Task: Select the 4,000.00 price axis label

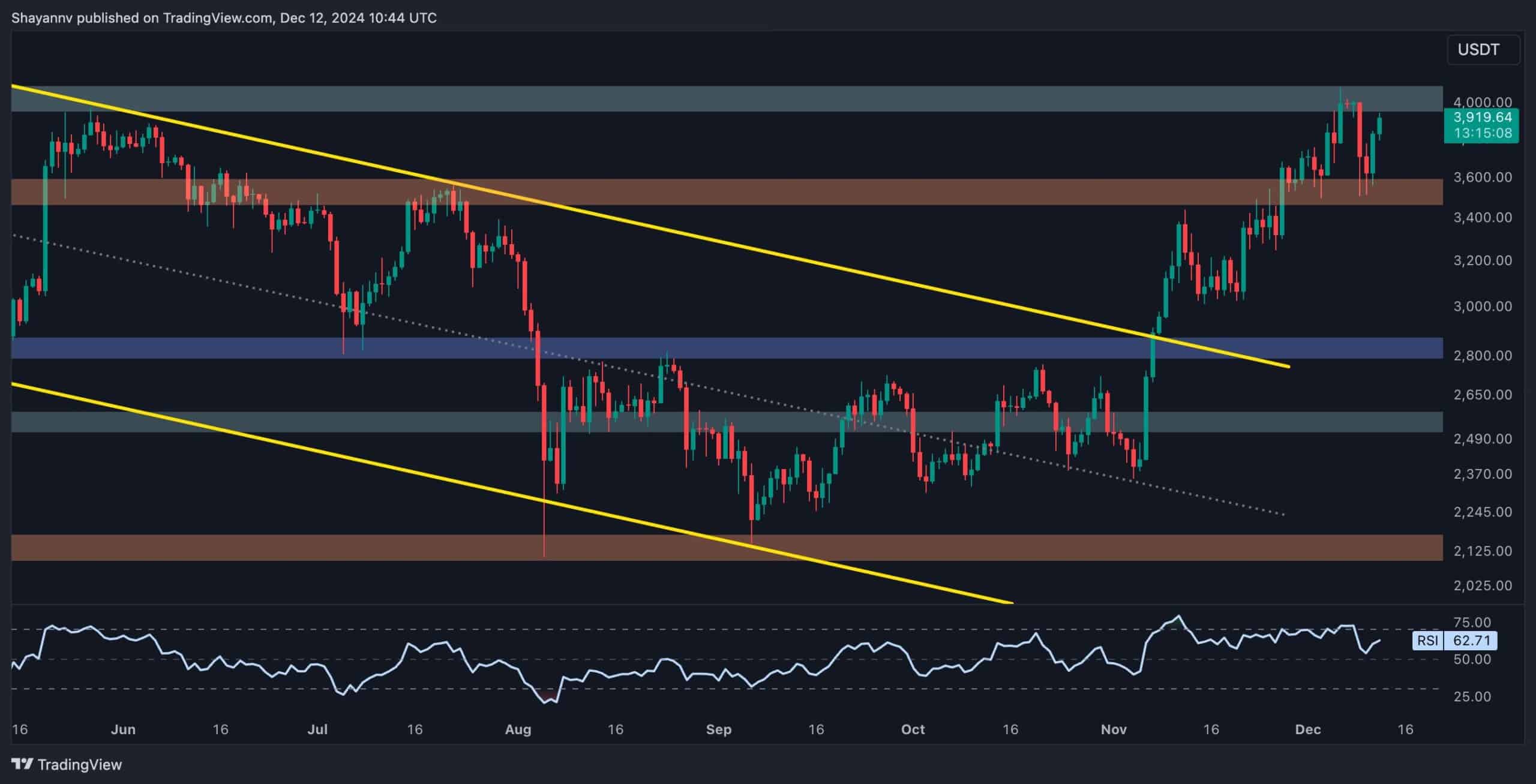Action: click(x=1482, y=102)
